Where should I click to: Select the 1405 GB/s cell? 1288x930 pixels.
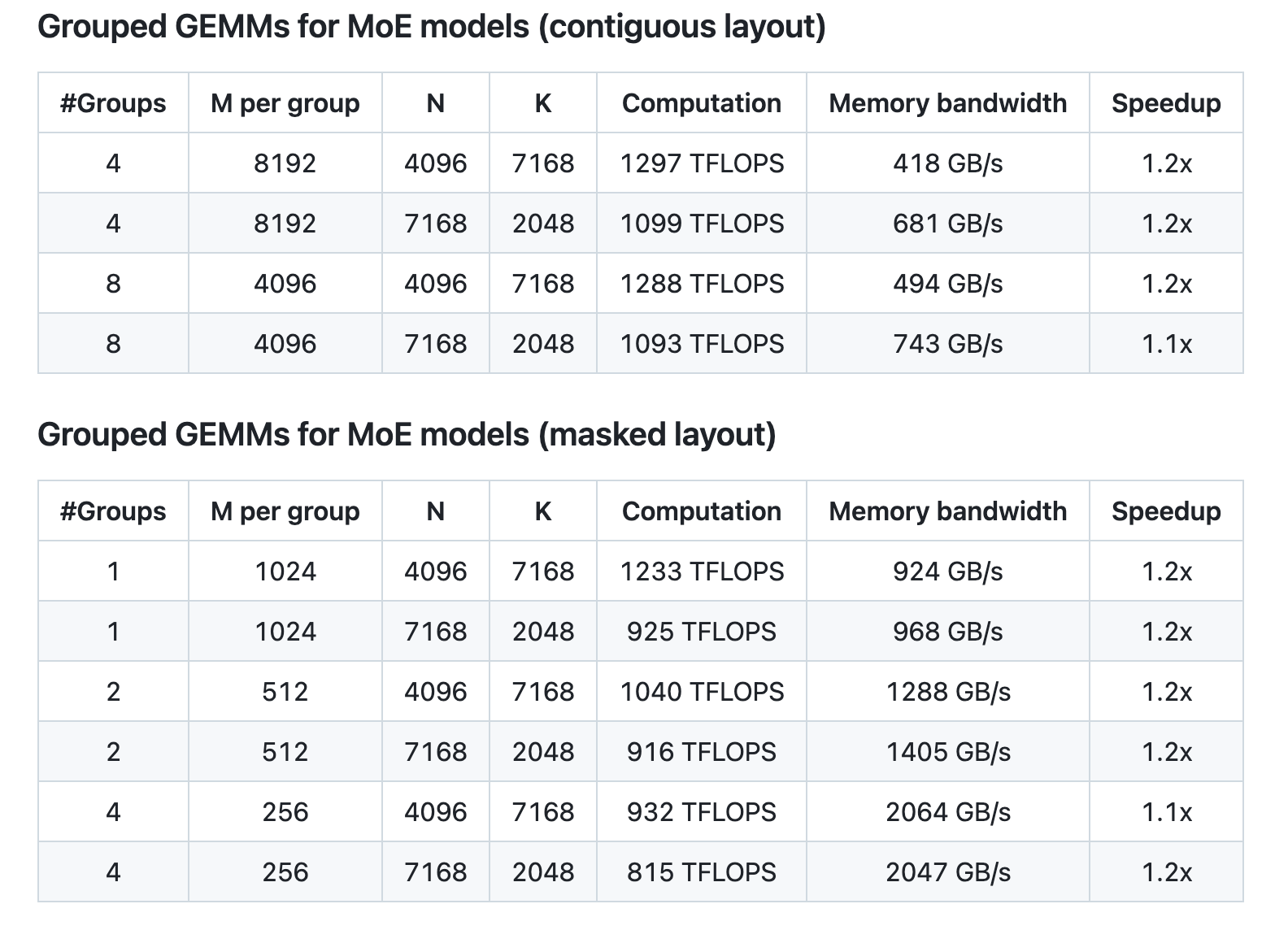click(947, 752)
